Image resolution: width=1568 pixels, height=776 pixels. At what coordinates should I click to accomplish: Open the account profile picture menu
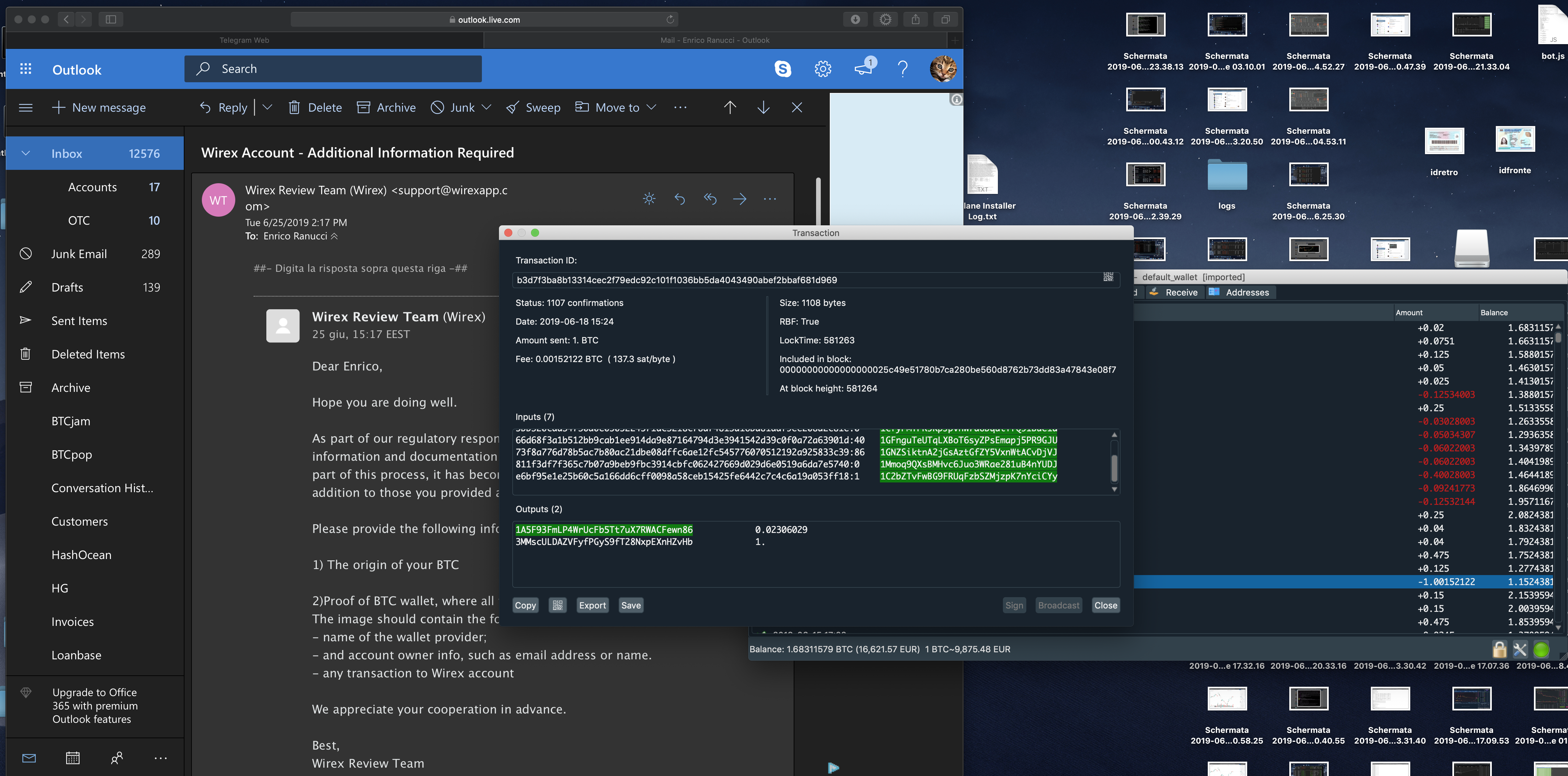943,69
